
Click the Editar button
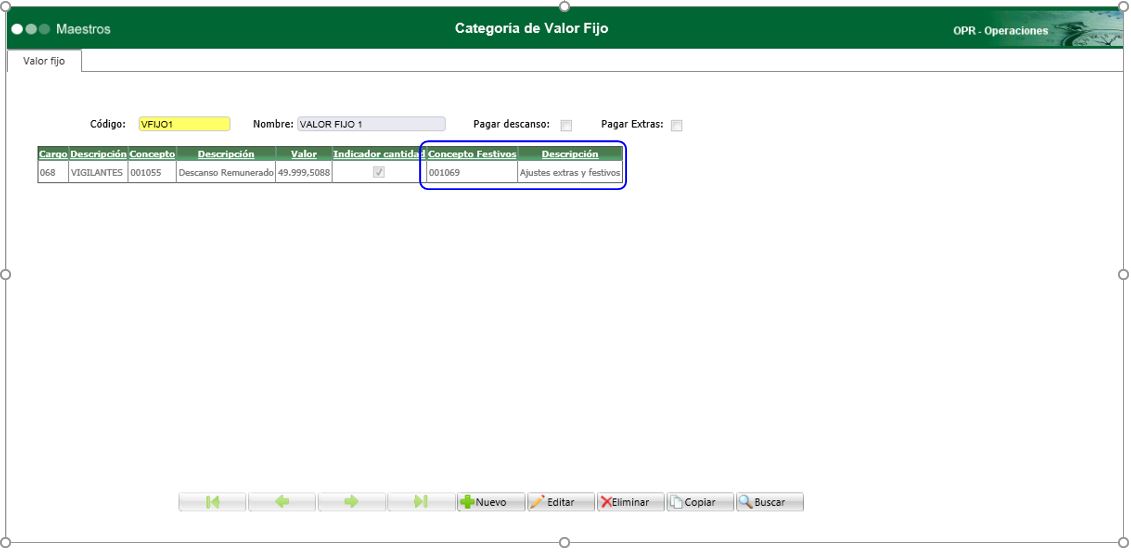tap(560, 502)
